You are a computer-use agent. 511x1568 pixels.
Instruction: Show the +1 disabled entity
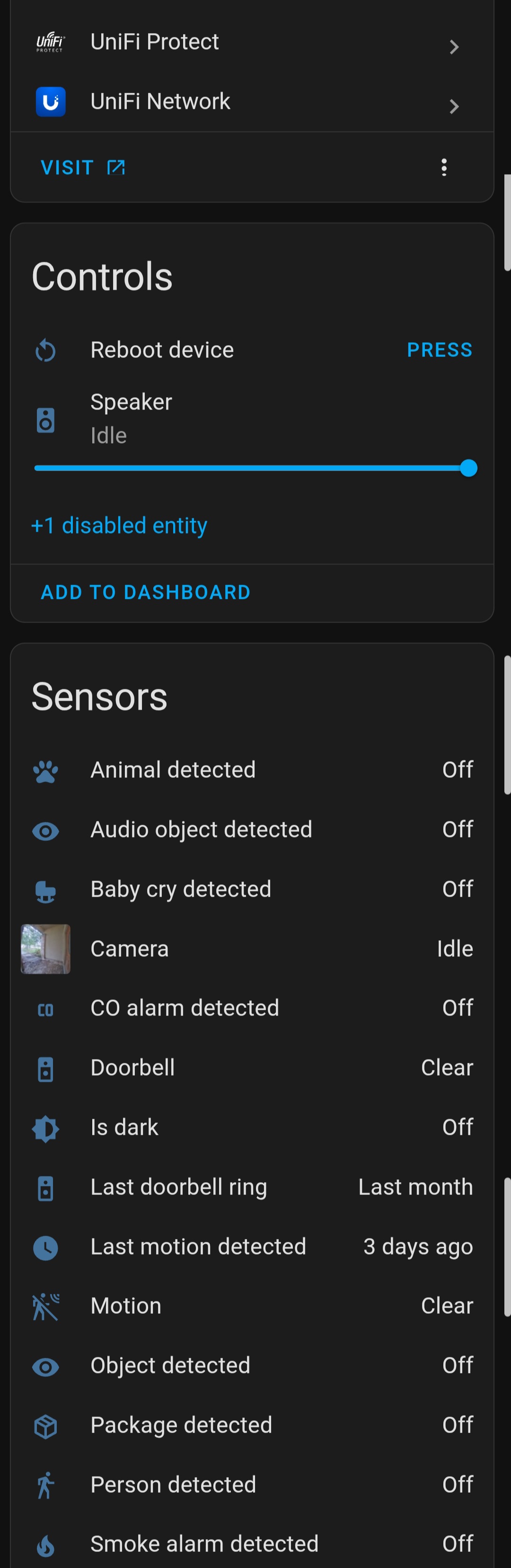tap(119, 526)
